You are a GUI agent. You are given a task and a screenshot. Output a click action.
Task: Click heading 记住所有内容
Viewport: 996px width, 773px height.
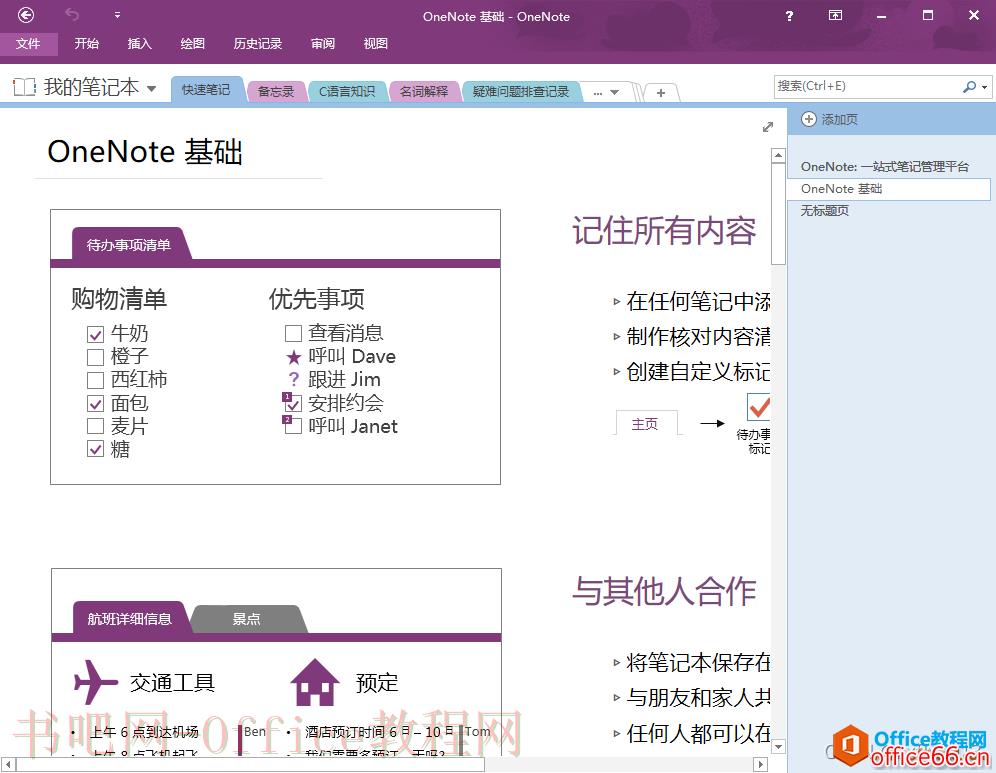[664, 230]
